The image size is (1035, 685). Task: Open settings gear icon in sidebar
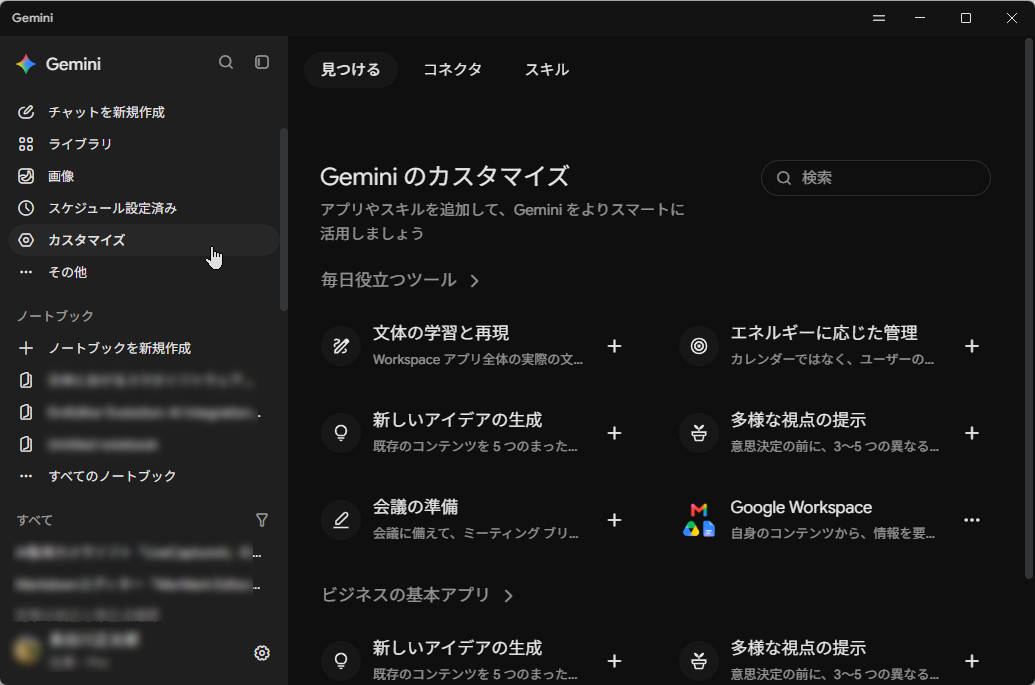click(x=262, y=653)
